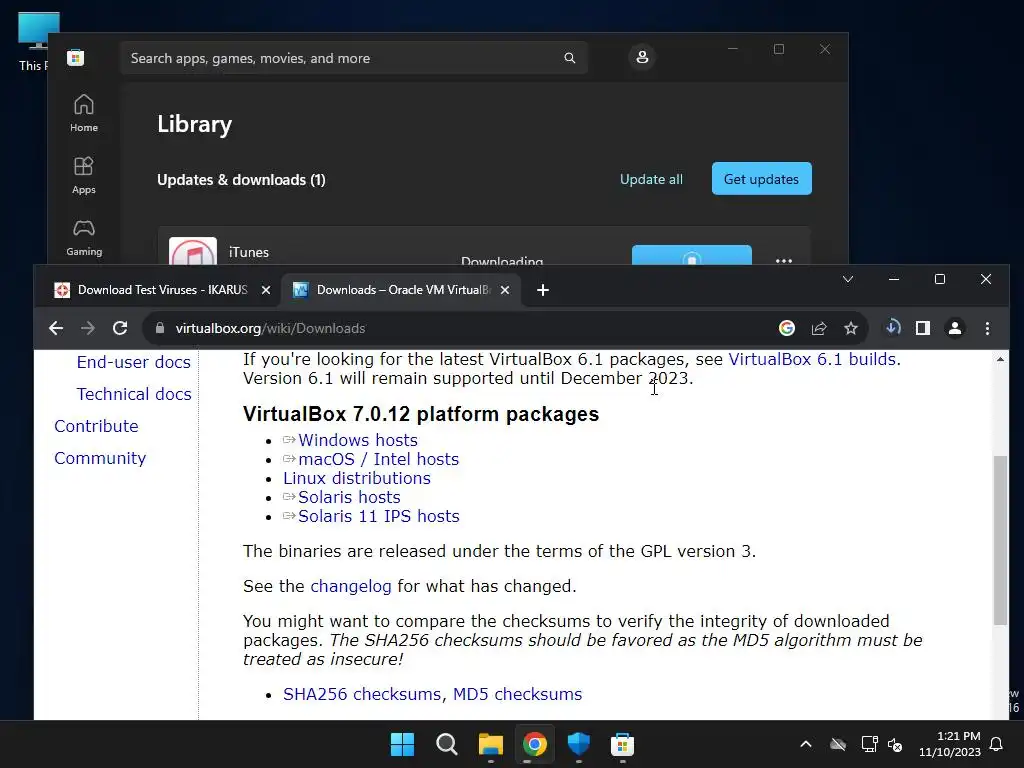Open taskbar Search
Viewport: 1024px width, 768px height.
click(x=447, y=744)
